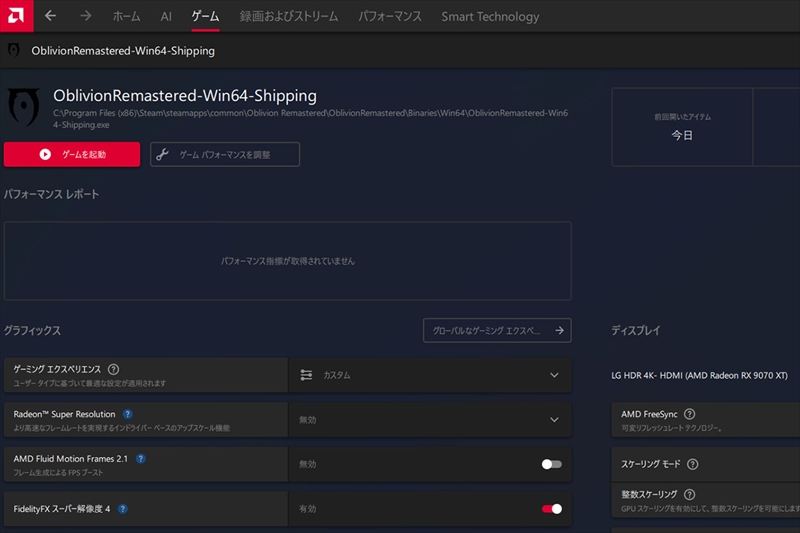Open help for AMD Fluid Motion Frames 2.1

click(141, 459)
